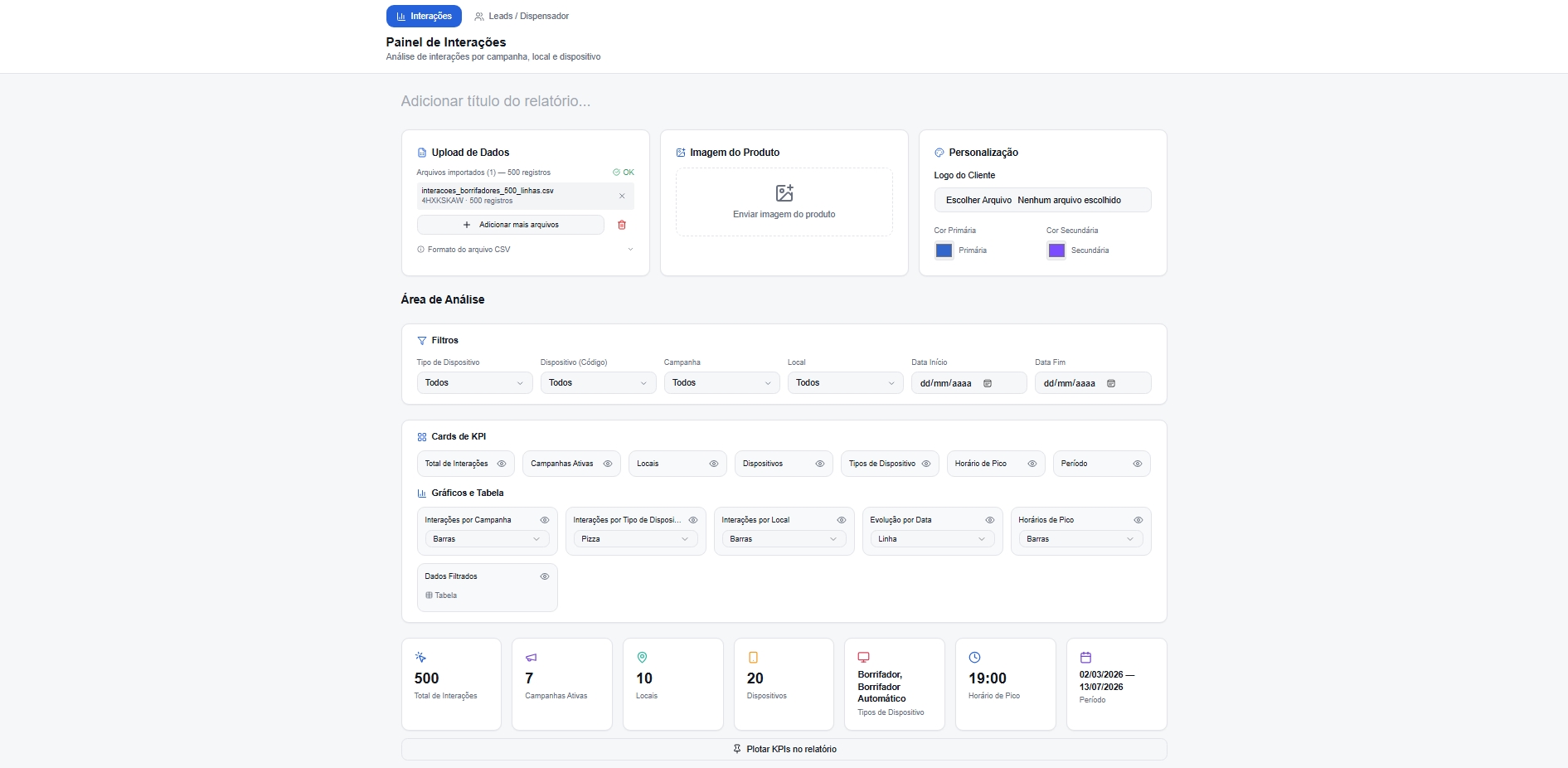Click the device icon on Dispositivos card
The width and height of the screenshot is (1568, 768).
tap(753, 658)
